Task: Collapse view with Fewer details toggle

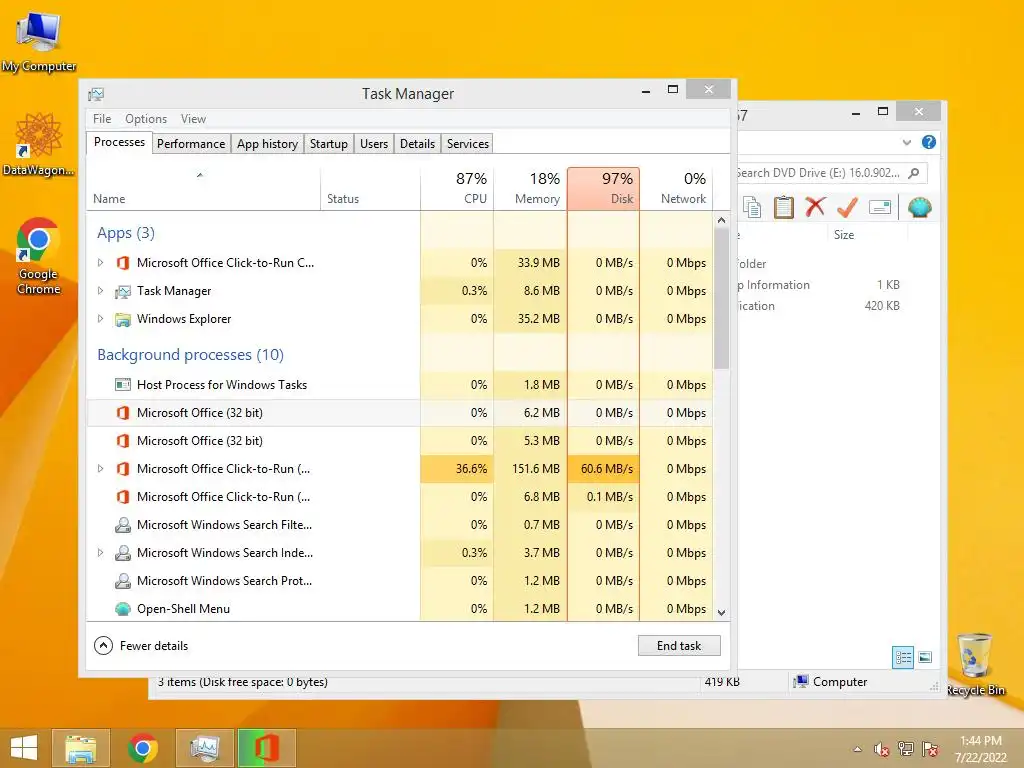Action: click(x=141, y=646)
